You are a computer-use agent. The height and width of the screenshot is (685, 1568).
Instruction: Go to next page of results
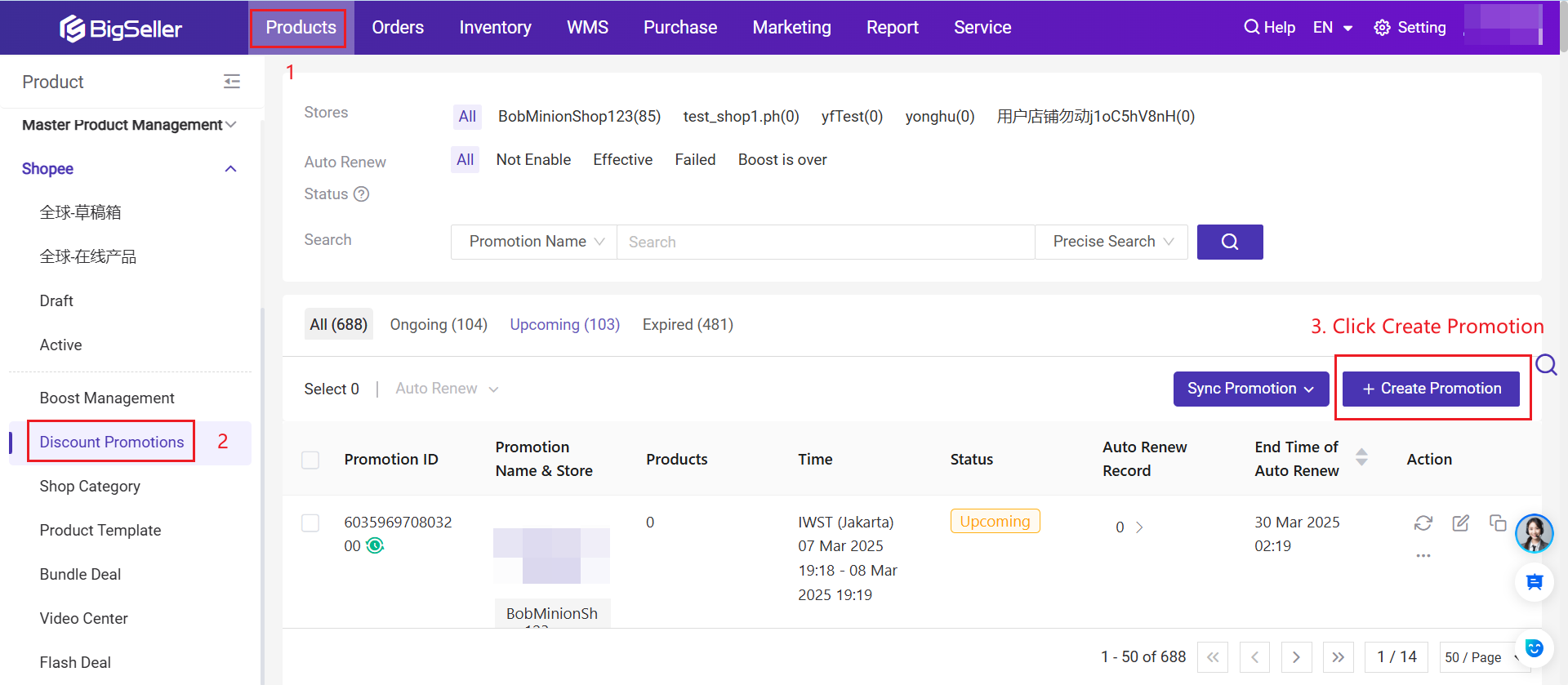[x=1296, y=657]
